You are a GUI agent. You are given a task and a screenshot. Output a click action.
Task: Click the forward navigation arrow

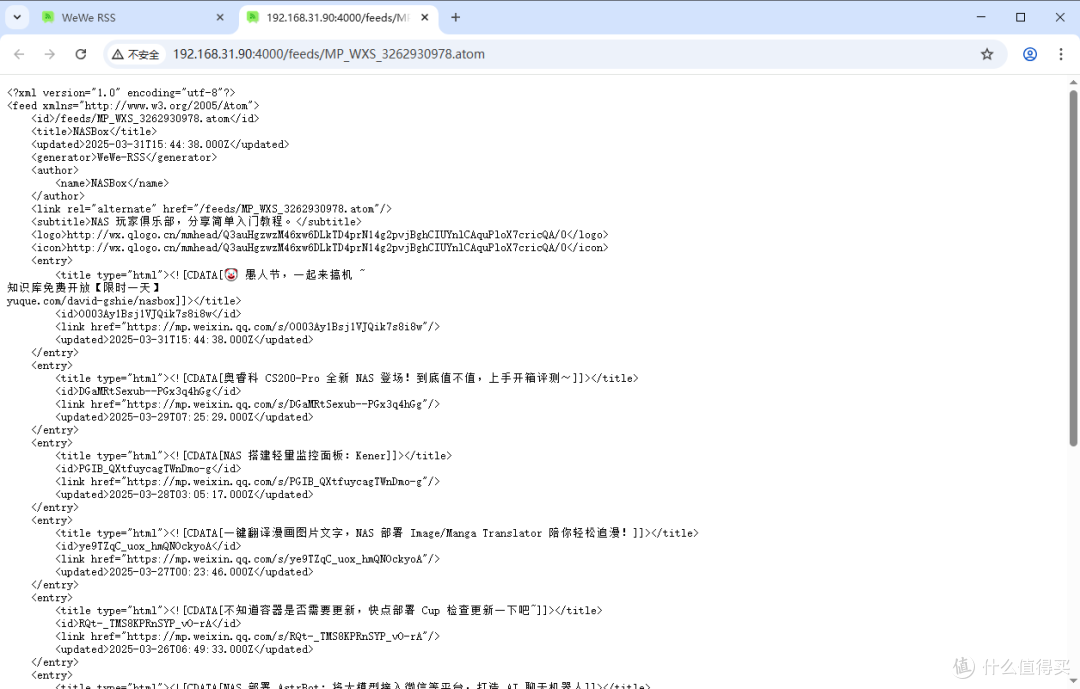49,54
